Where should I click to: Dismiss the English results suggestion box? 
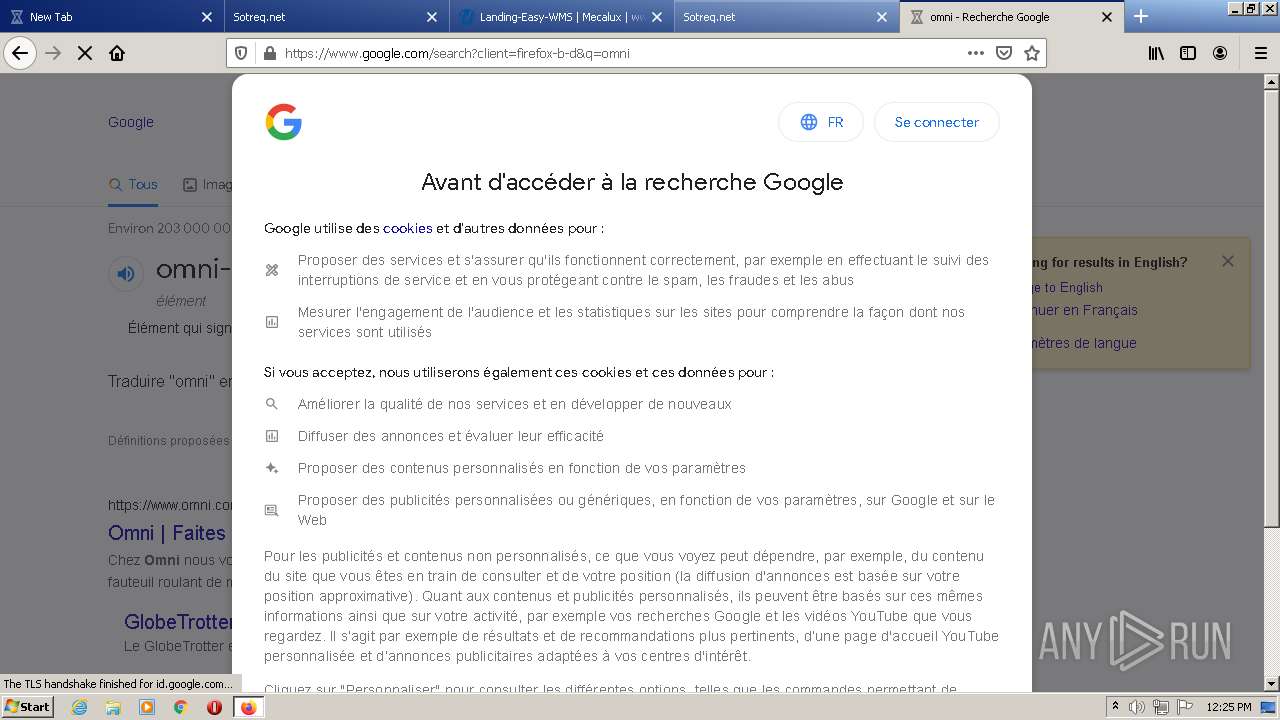coord(1227,261)
